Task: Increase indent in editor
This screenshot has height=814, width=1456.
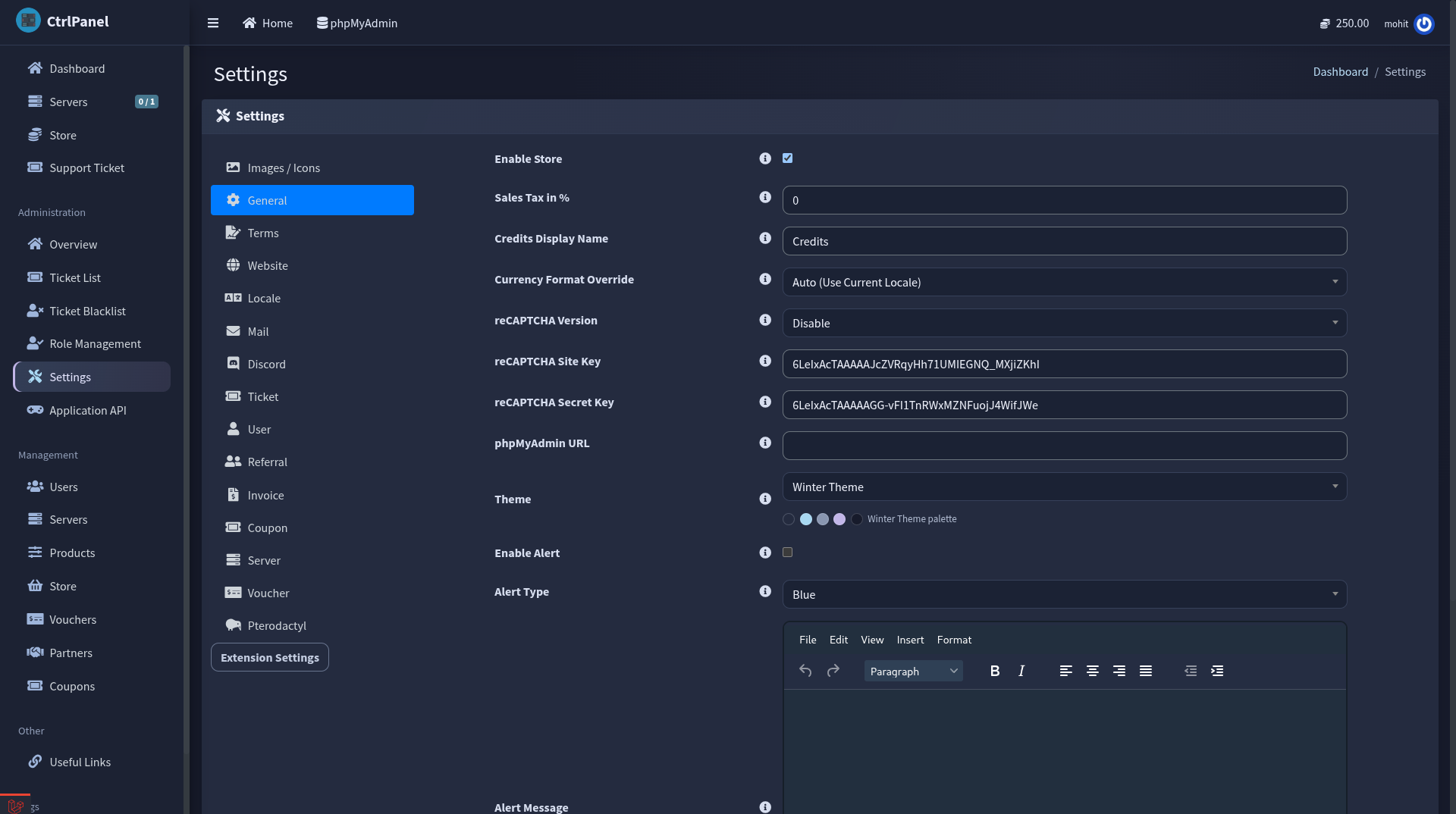Action: 1217,671
